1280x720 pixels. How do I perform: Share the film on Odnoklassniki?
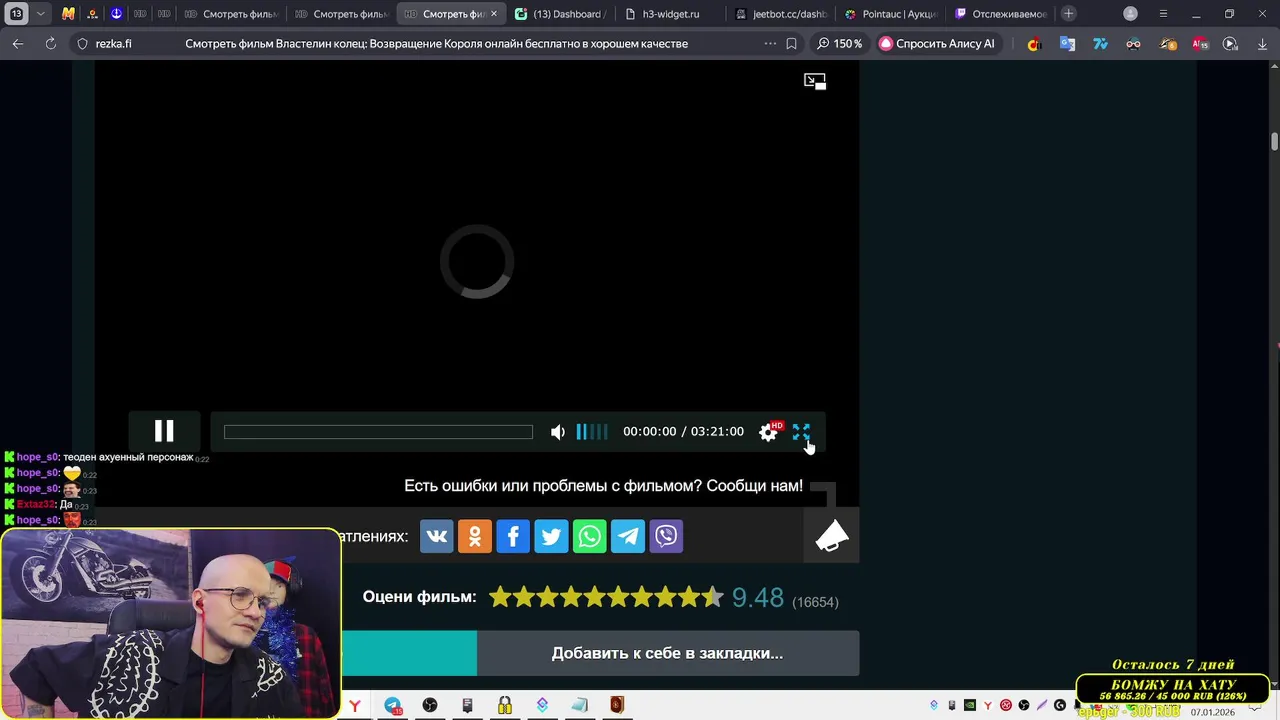tap(475, 536)
